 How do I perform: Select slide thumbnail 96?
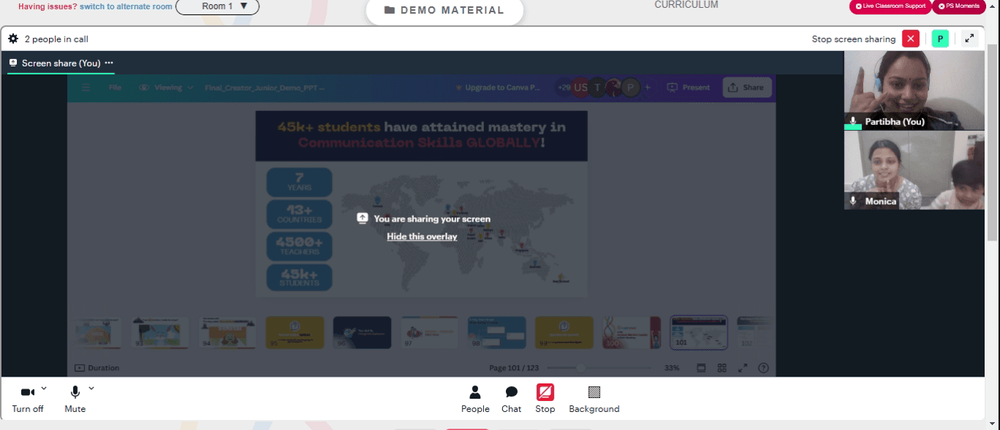(x=362, y=332)
